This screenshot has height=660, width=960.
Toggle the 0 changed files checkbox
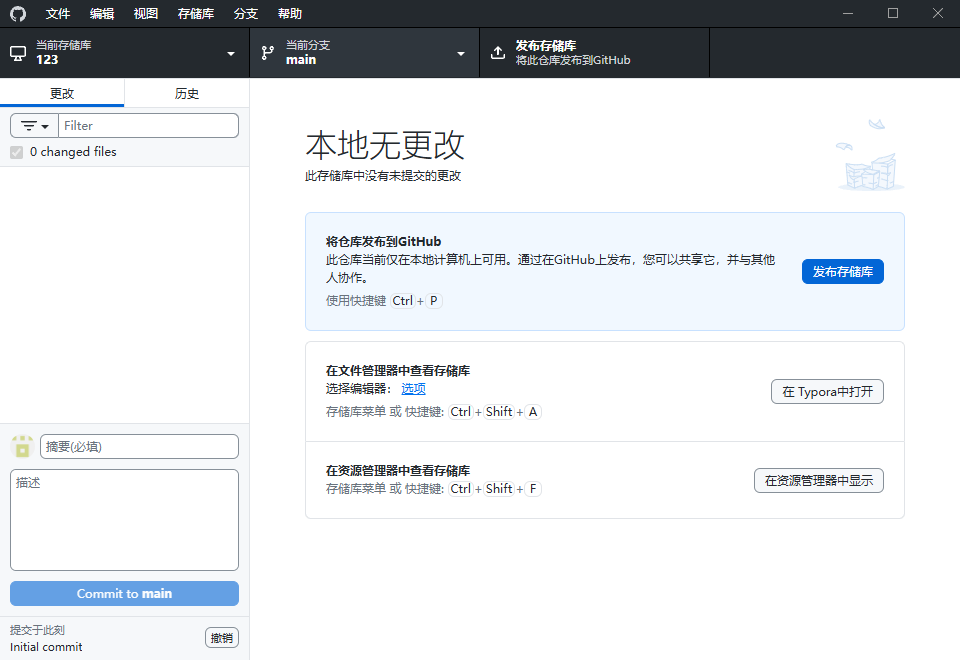(16, 151)
